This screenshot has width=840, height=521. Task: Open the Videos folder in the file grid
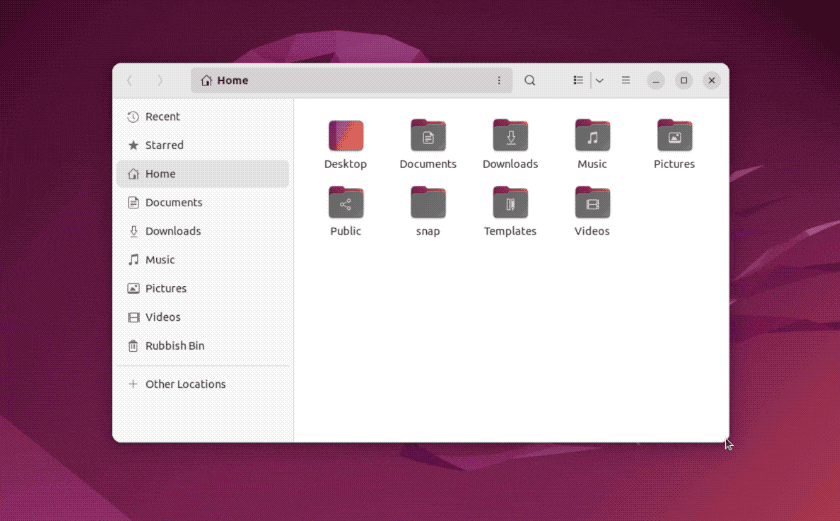pyautogui.click(x=592, y=202)
